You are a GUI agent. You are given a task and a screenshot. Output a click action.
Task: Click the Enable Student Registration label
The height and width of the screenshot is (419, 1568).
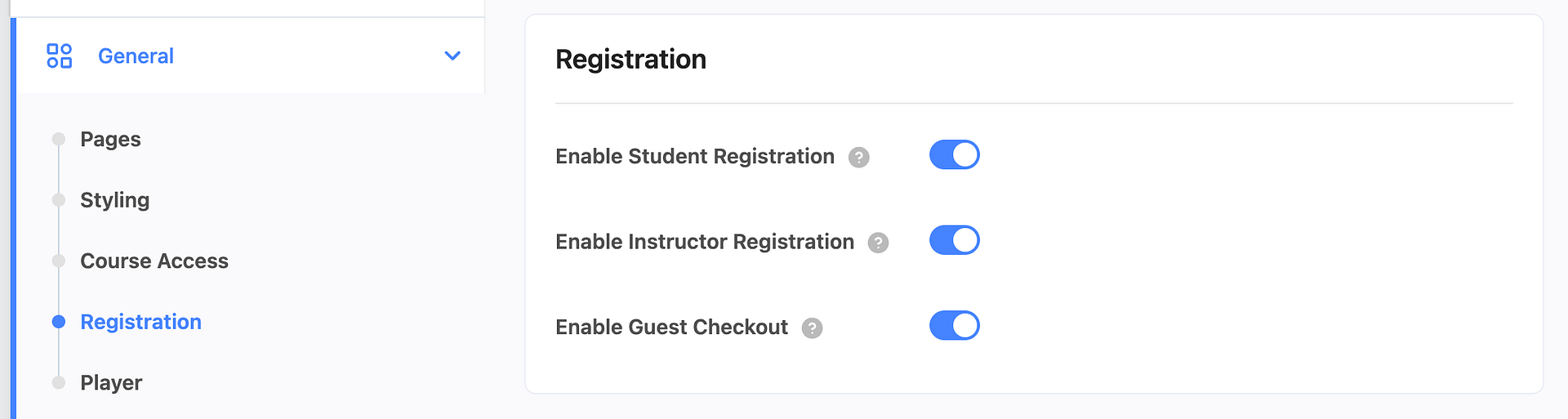[694, 157]
